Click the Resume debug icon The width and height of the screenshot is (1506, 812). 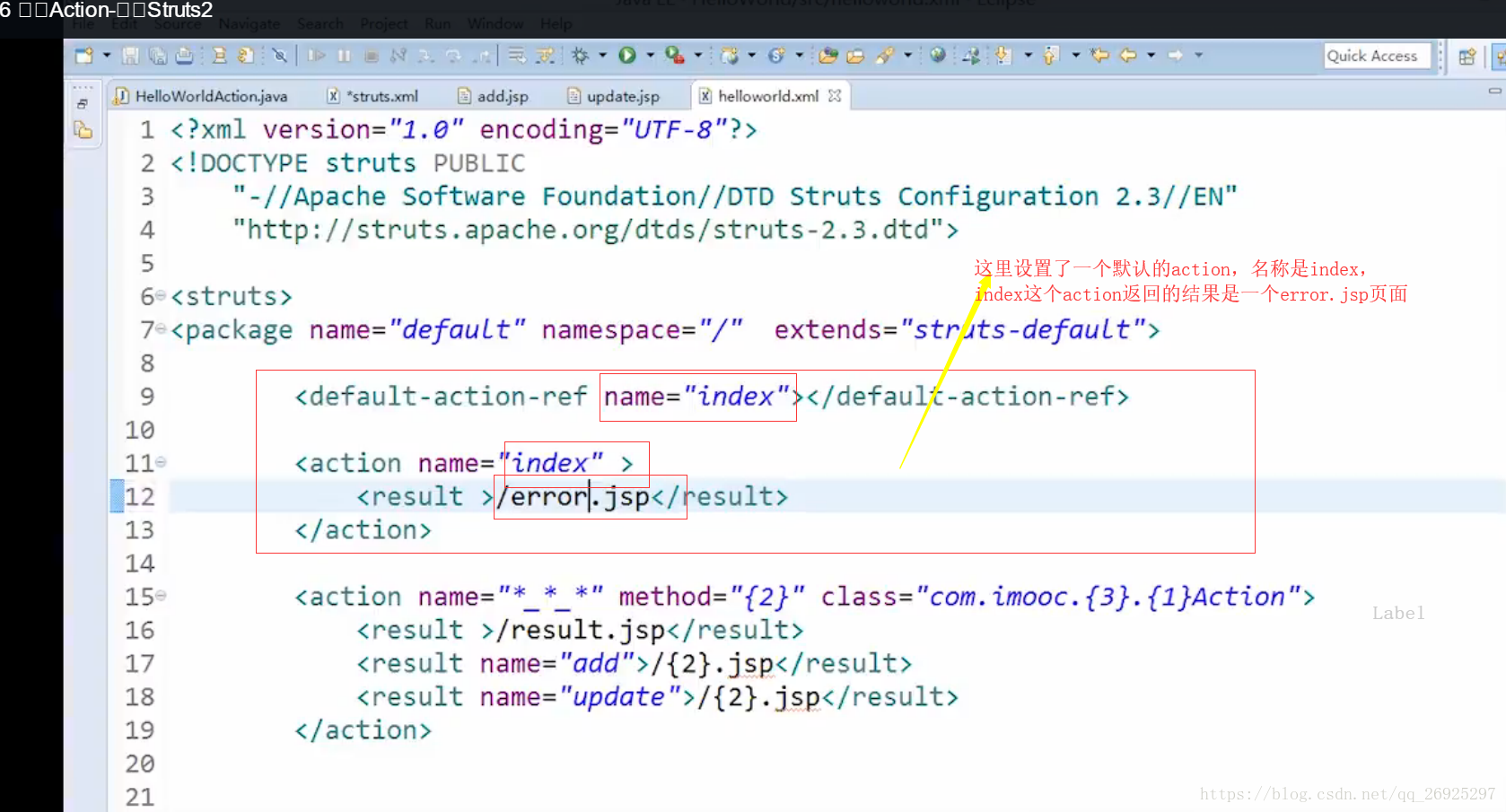point(316,56)
